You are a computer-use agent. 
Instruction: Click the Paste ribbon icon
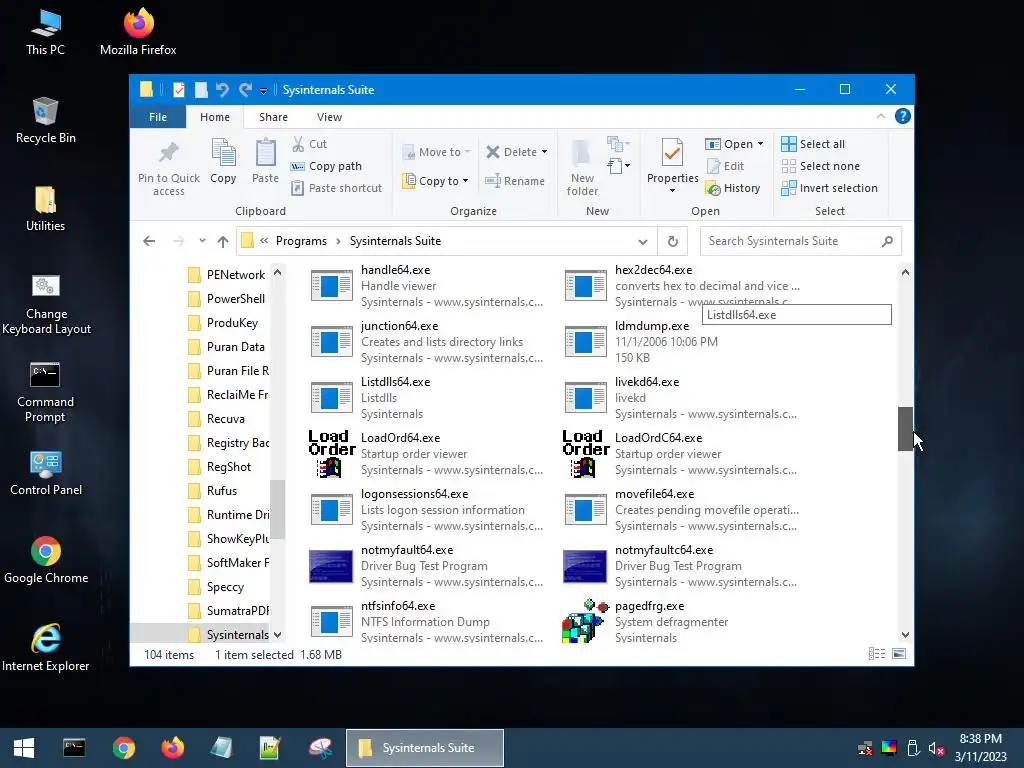pyautogui.click(x=265, y=153)
